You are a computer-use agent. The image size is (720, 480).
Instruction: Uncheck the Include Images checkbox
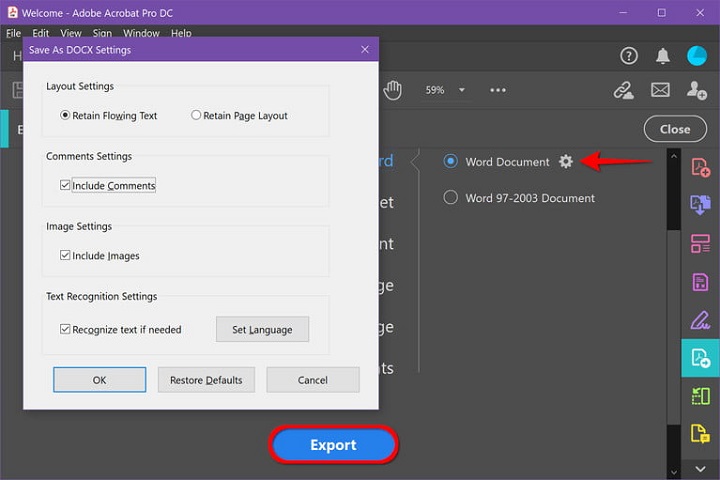tap(65, 256)
